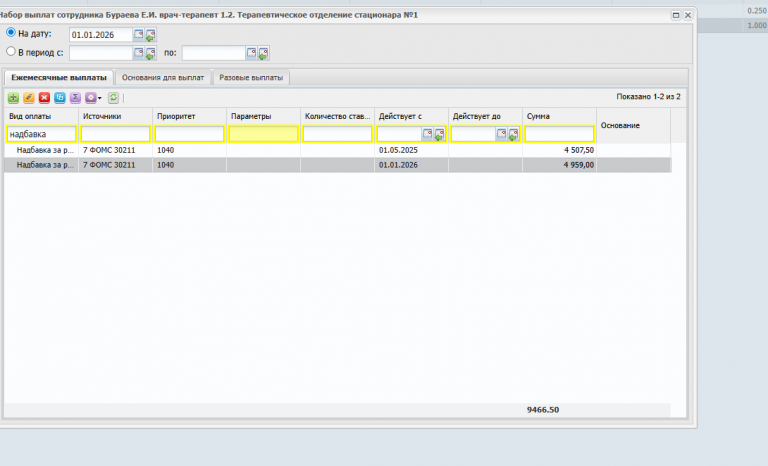Open the Разовые выплаты tab
This screenshot has width=768, height=466.
251,77
